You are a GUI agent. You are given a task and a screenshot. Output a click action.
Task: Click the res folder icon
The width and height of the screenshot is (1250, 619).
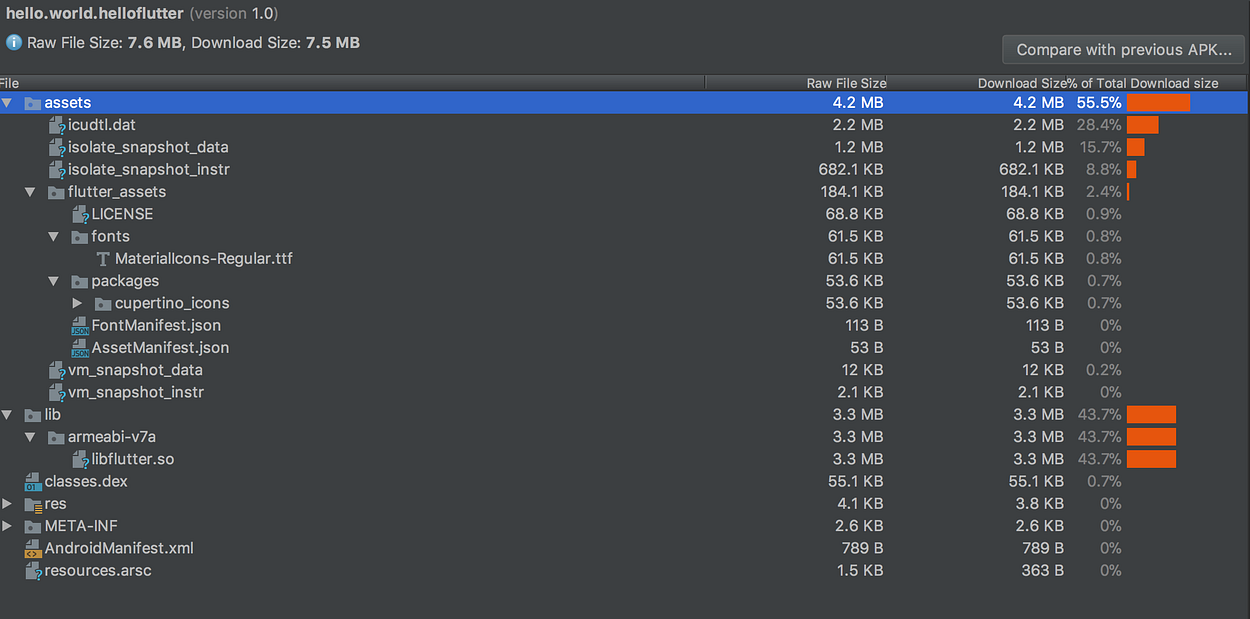coord(32,504)
